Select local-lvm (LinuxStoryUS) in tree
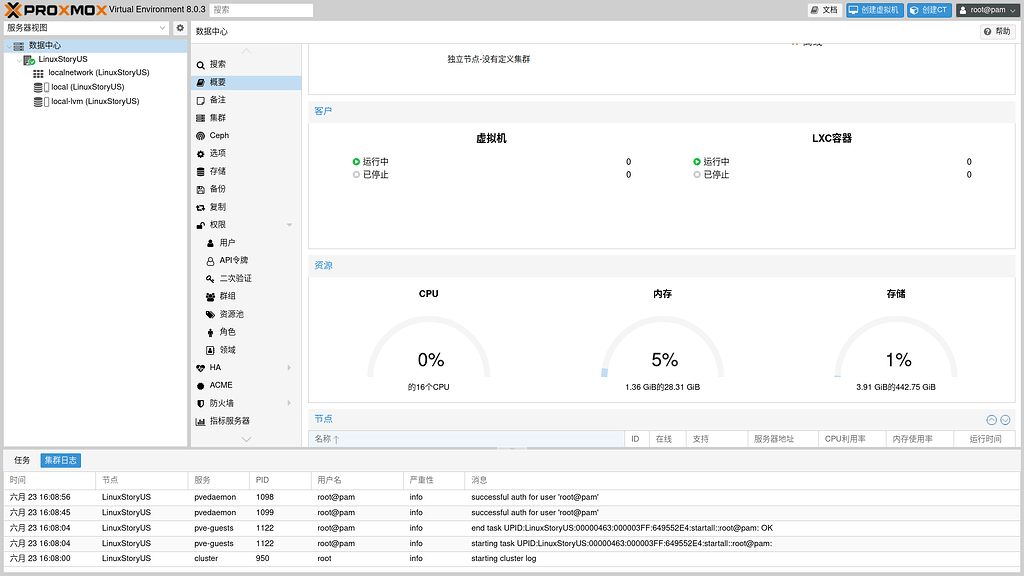This screenshot has height=576, width=1024. [94, 101]
